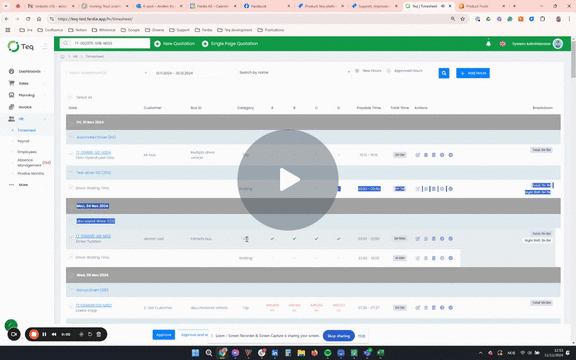The height and width of the screenshot is (360, 576).
Task: Pause the Loom recording
Action: [x=44, y=334]
